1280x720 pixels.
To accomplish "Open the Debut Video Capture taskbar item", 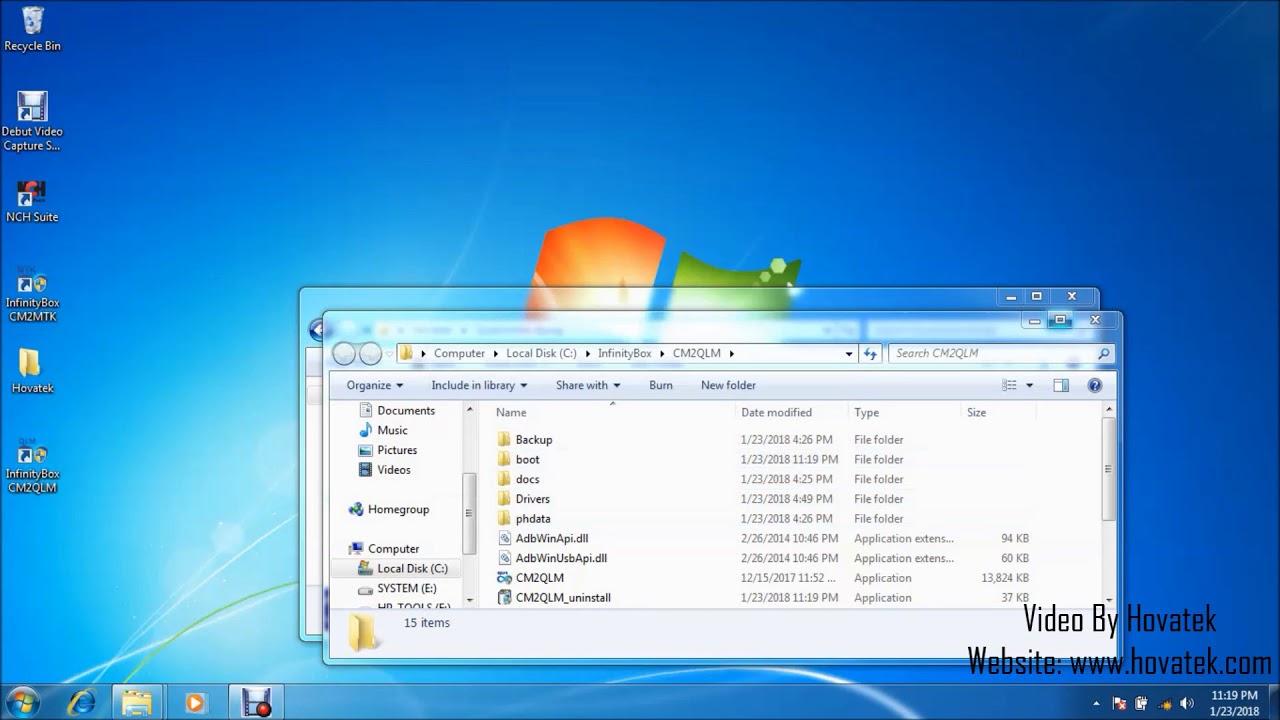I will pos(256,702).
